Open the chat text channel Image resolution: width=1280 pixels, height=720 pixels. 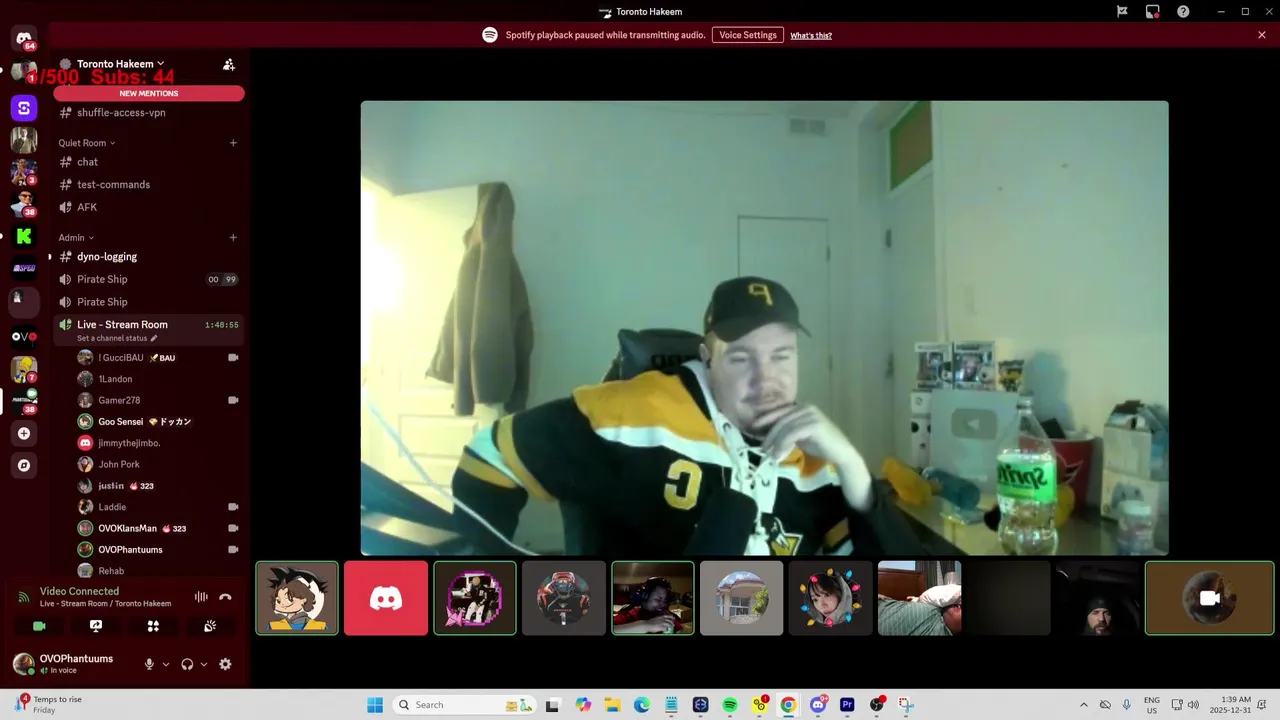pos(149,162)
